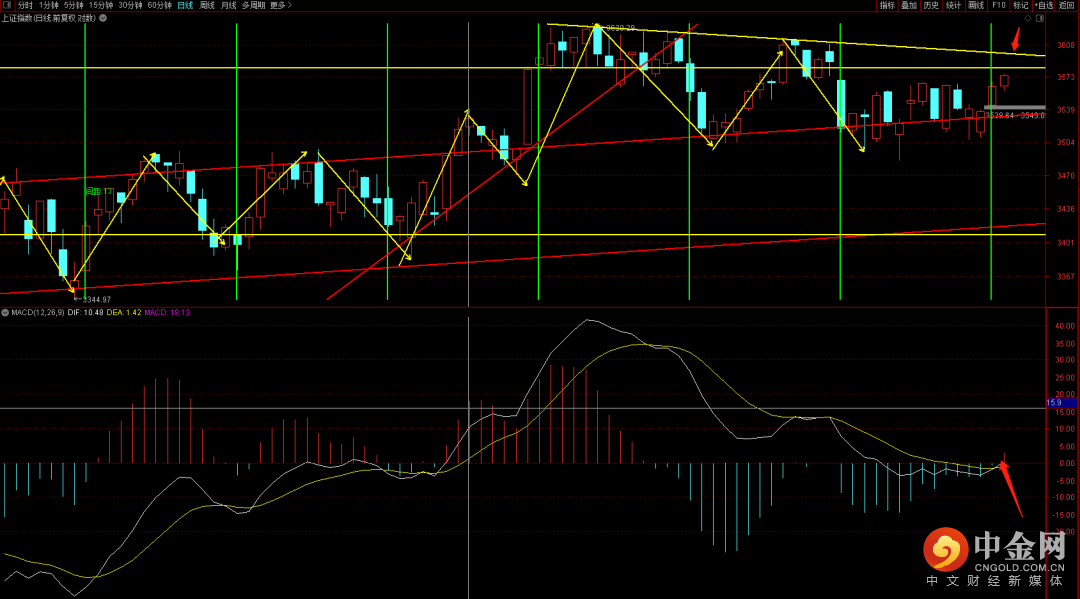1080x599 pixels.
Task: Open the MACD indicator dropdown arrow
Action: click(5, 312)
